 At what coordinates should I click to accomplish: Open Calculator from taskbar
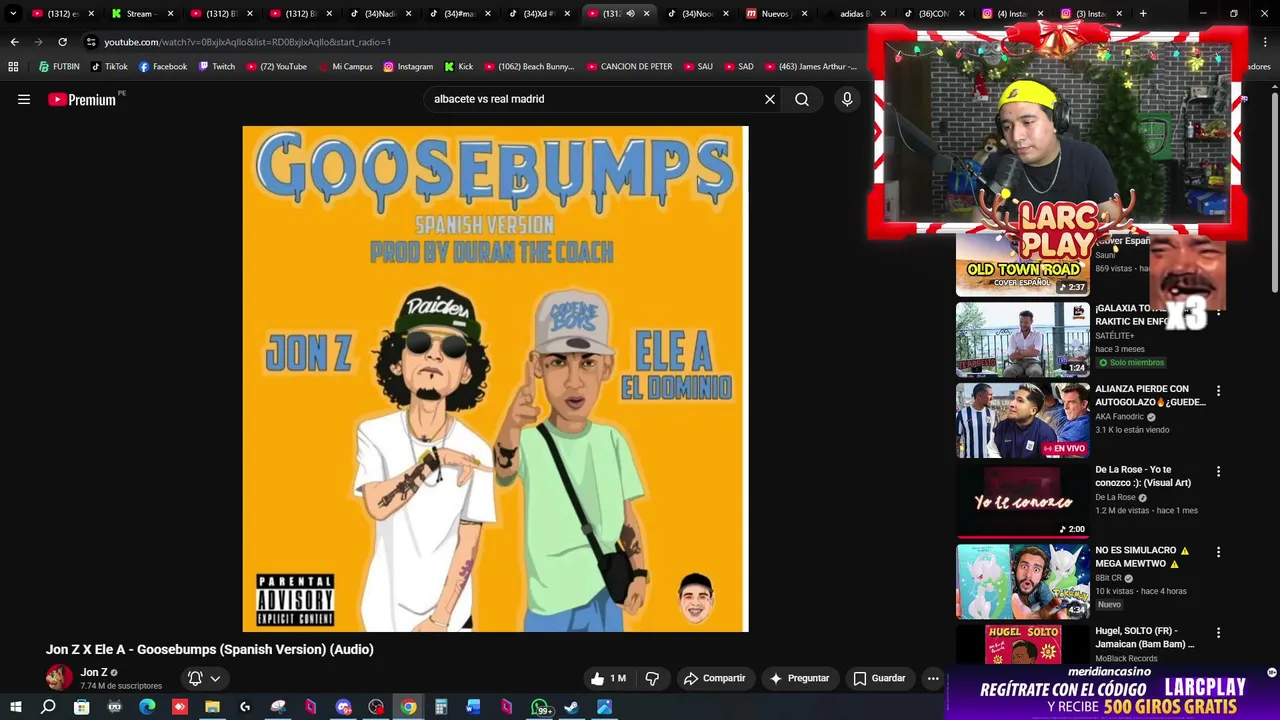441,707
